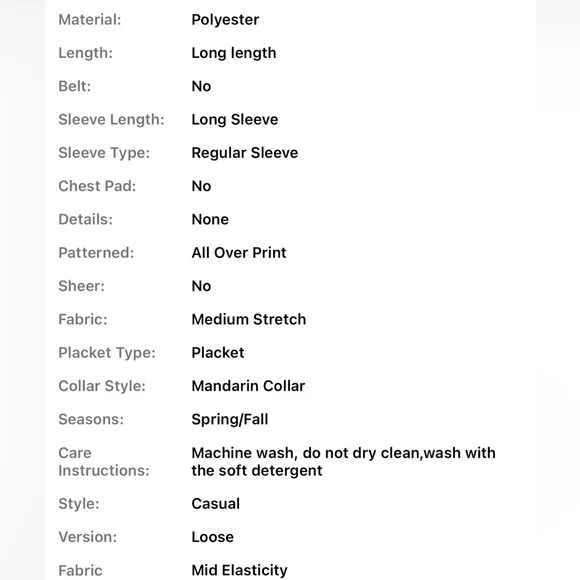Click the None value beside Details
This screenshot has height=580, width=580.
click(210, 220)
